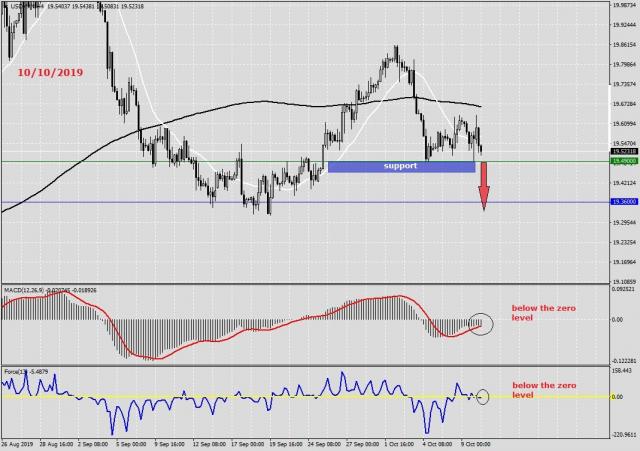
Task: Click the 19.98734 price scale value
Action: point(622,5)
